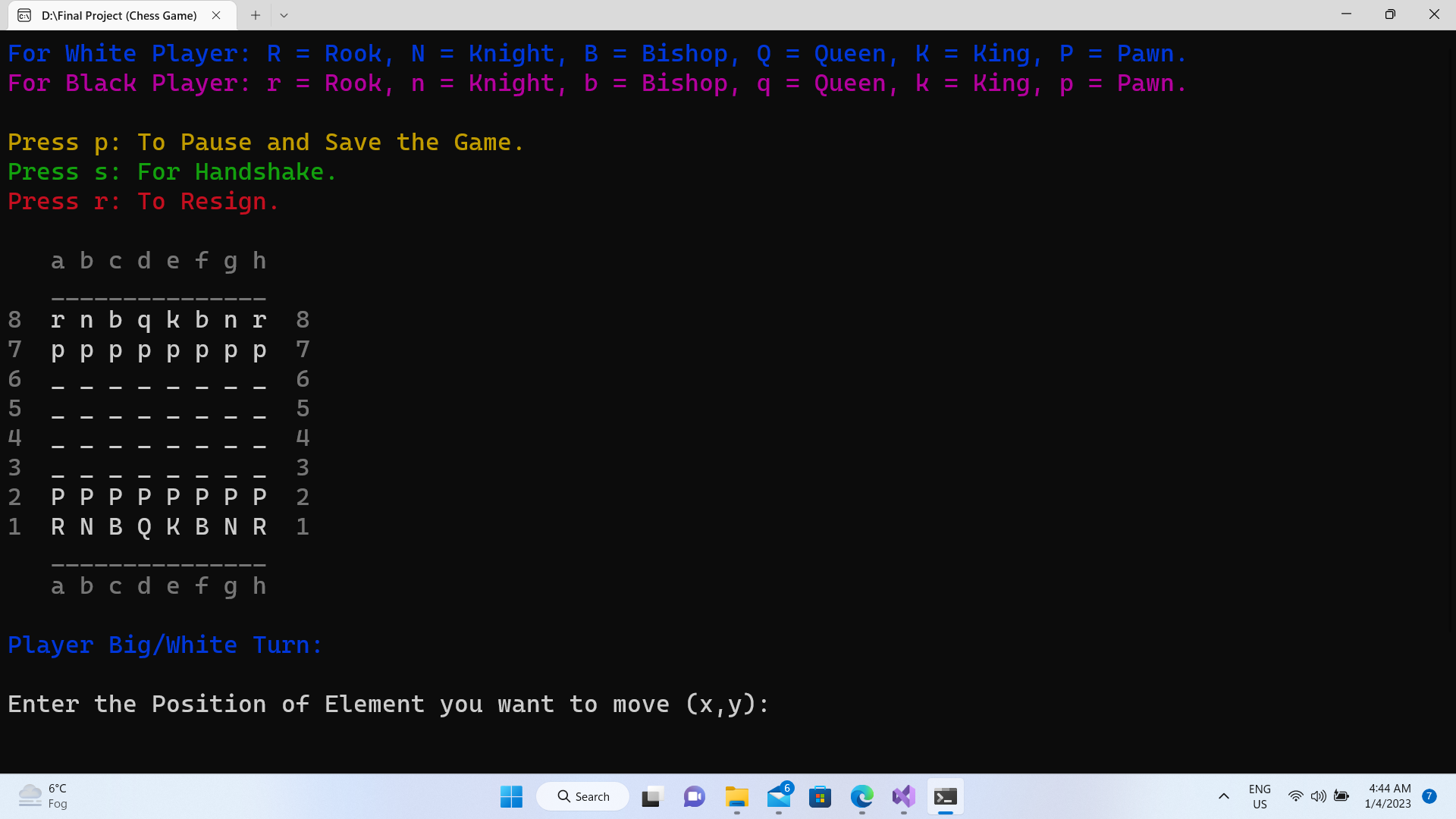Click the taskbar Search box
The height and width of the screenshot is (819, 1456).
(582, 796)
